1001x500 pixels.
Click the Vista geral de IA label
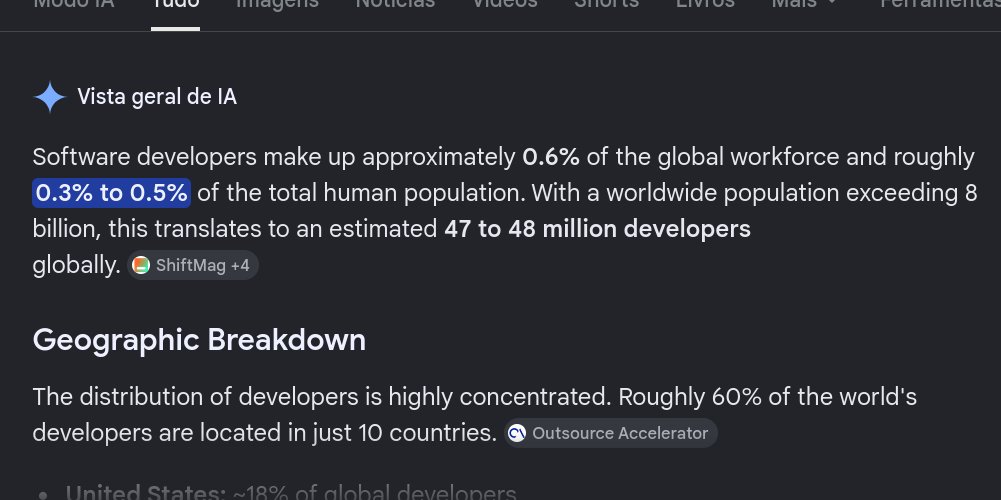(x=157, y=97)
